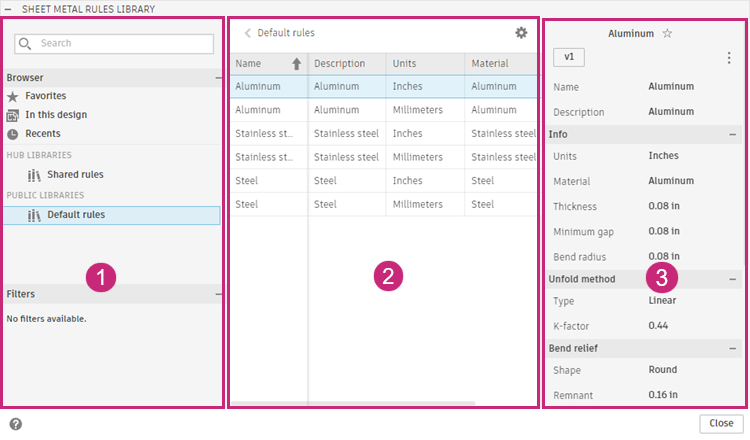Viewport: 750px width, 440px height.
Task: Select the Stainless steel Inches row
Action: tap(384, 133)
